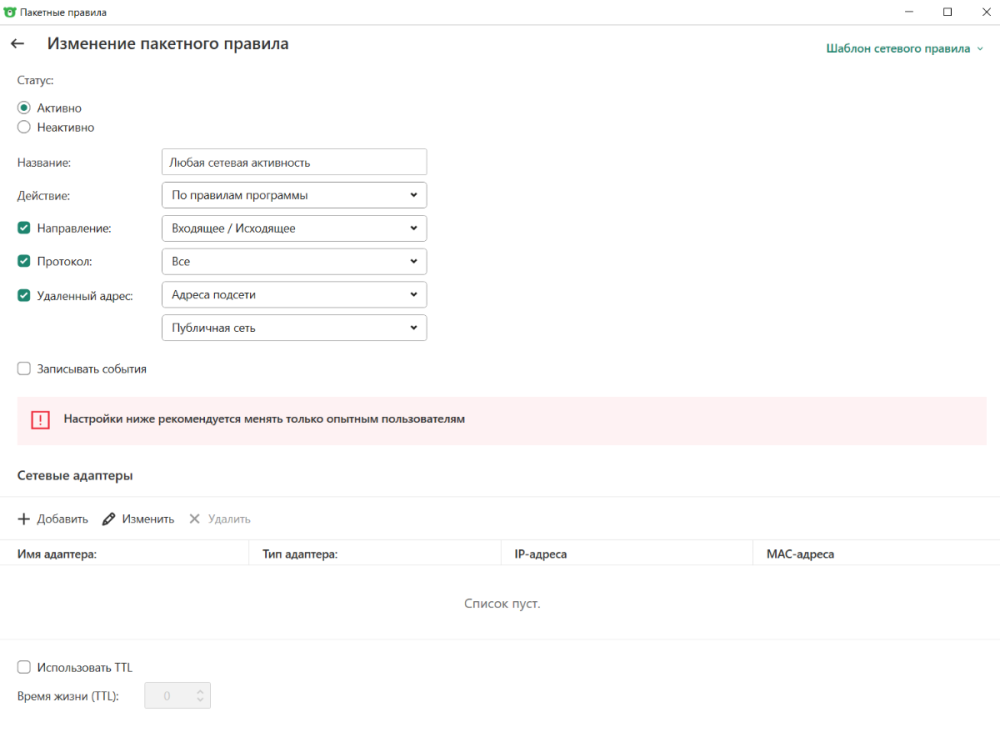
Task: Enable the Записывать события checkbox
Action: [x=24, y=369]
